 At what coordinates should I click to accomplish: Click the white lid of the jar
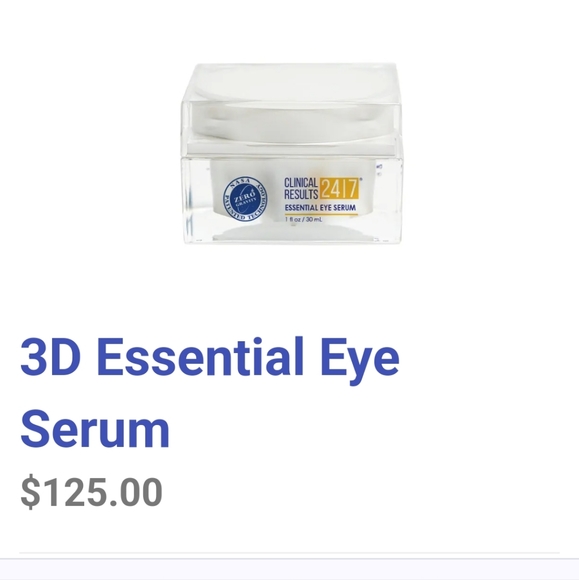click(x=292, y=107)
